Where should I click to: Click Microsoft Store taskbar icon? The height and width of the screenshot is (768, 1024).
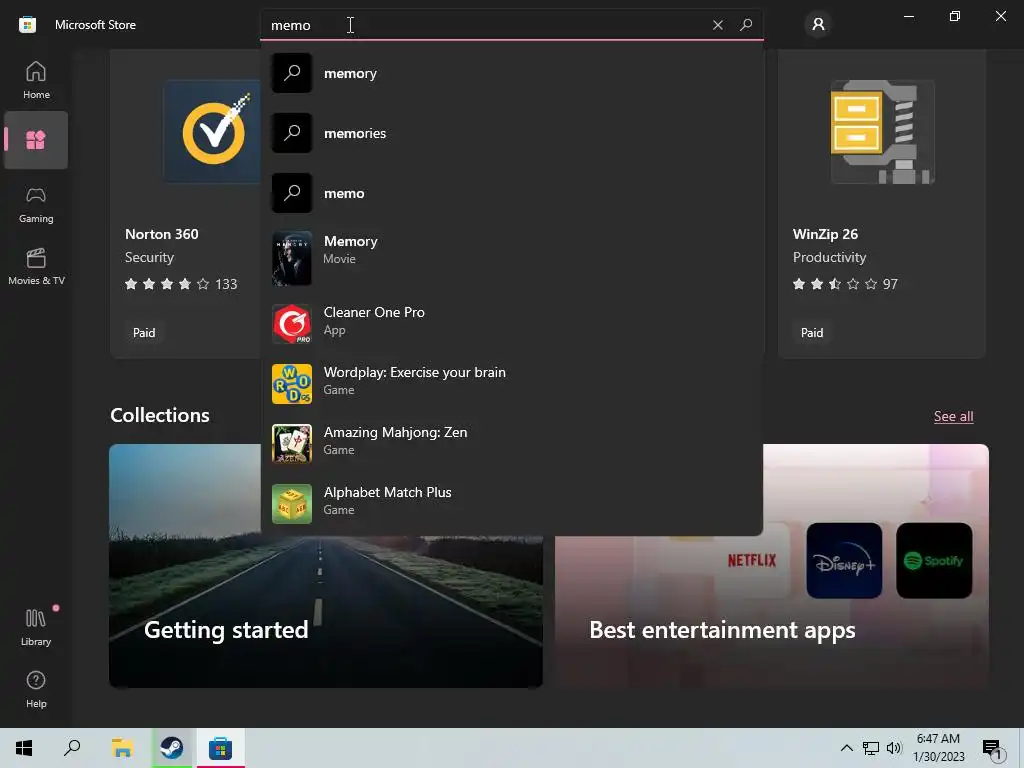221,748
